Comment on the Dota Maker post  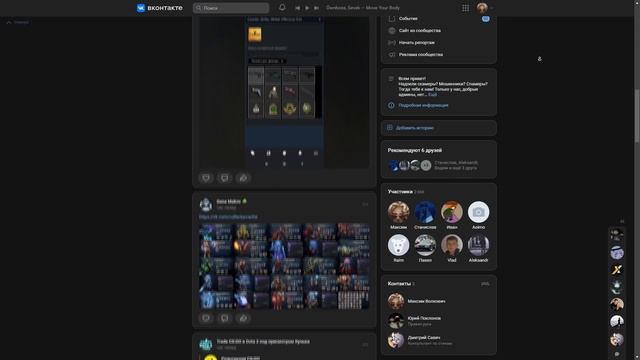point(224,318)
